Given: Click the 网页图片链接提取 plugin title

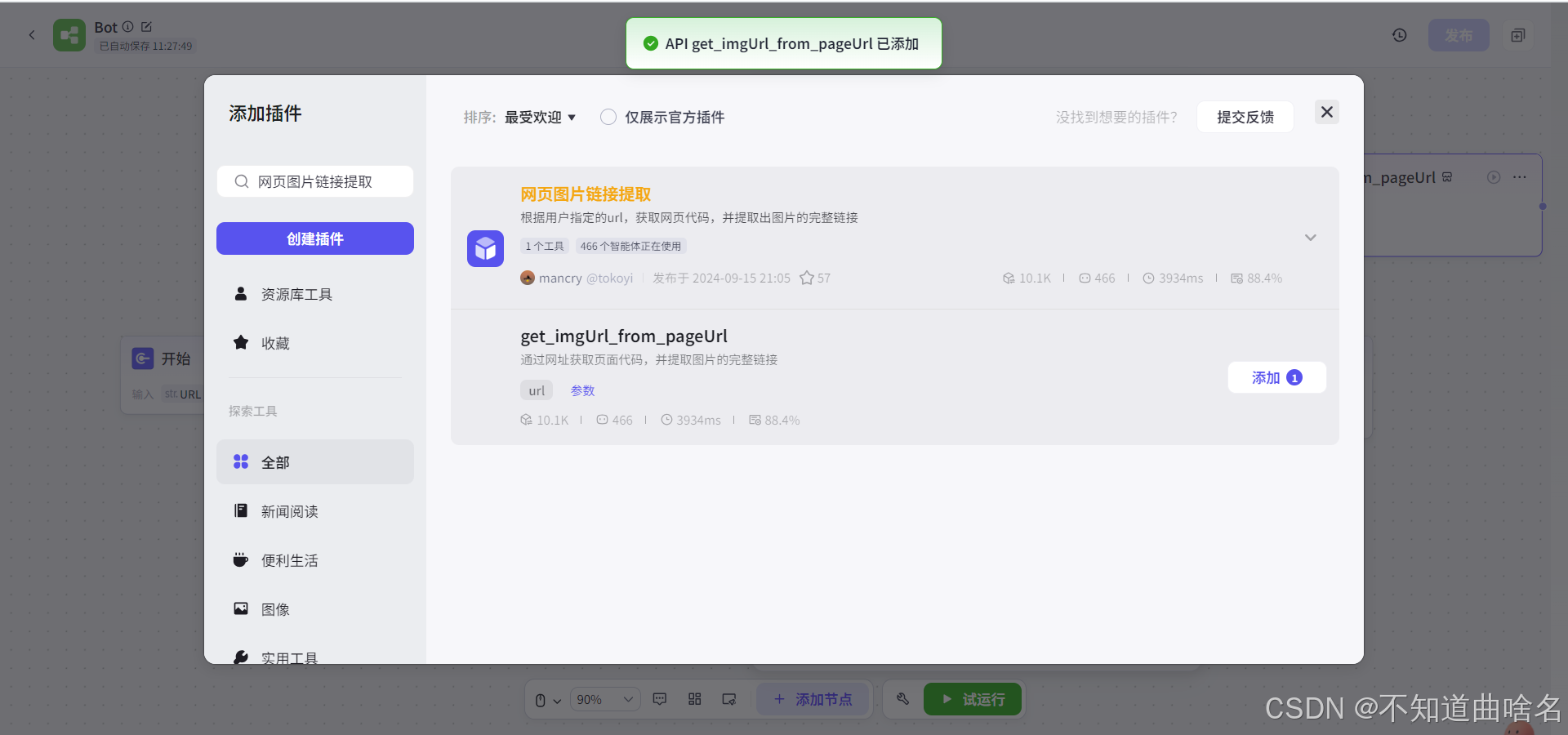Looking at the screenshot, I should coord(586,194).
